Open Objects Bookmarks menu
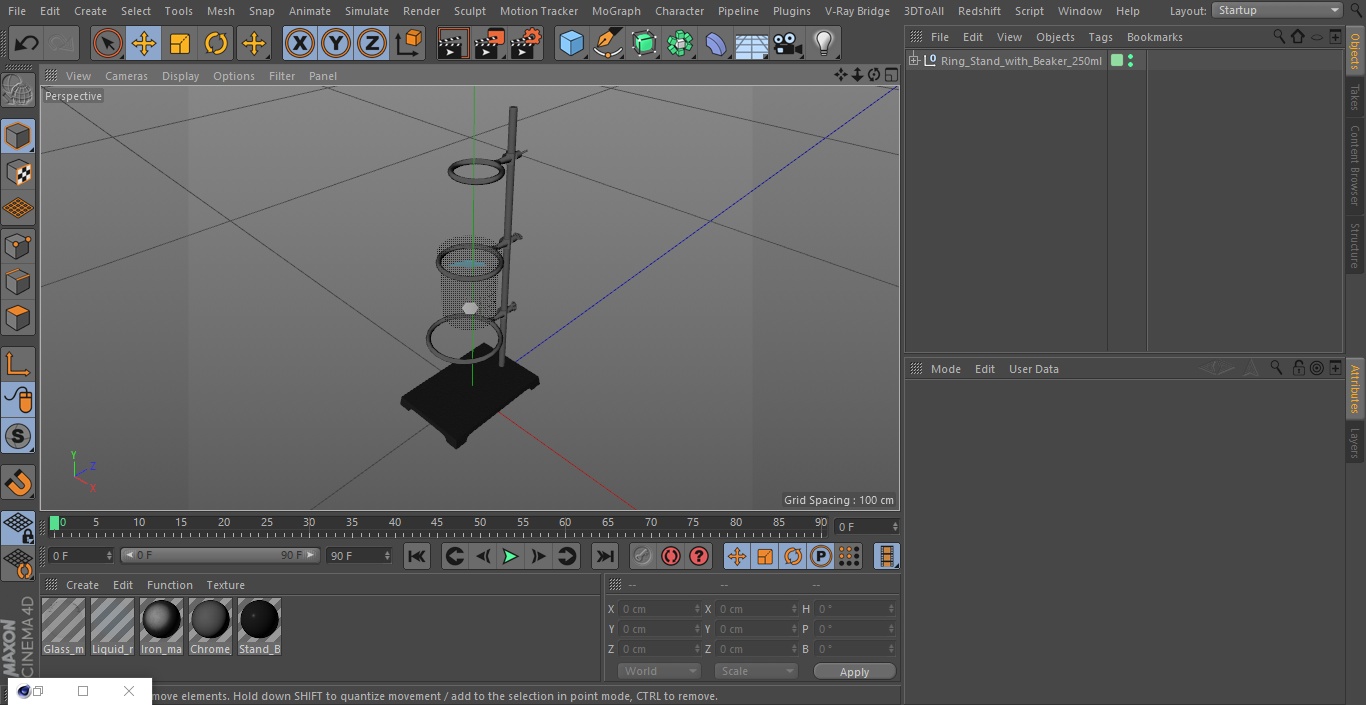Screen dimensions: 1366x705 pos(1155,37)
